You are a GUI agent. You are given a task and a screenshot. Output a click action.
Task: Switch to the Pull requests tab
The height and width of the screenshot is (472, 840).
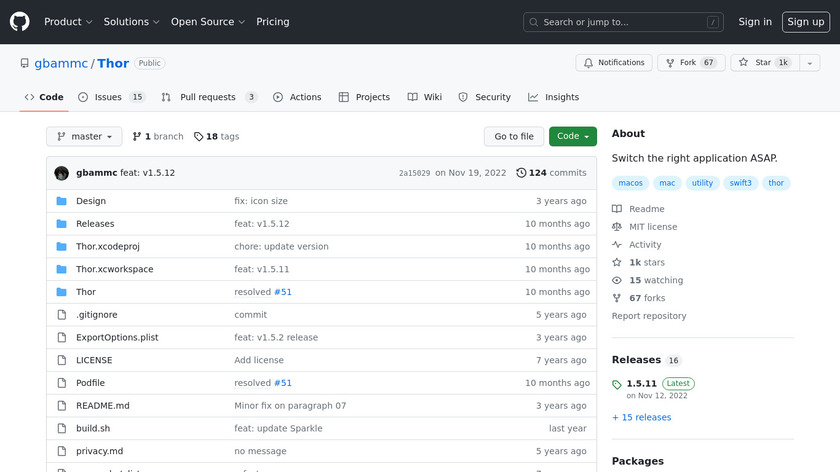click(209, 97)
